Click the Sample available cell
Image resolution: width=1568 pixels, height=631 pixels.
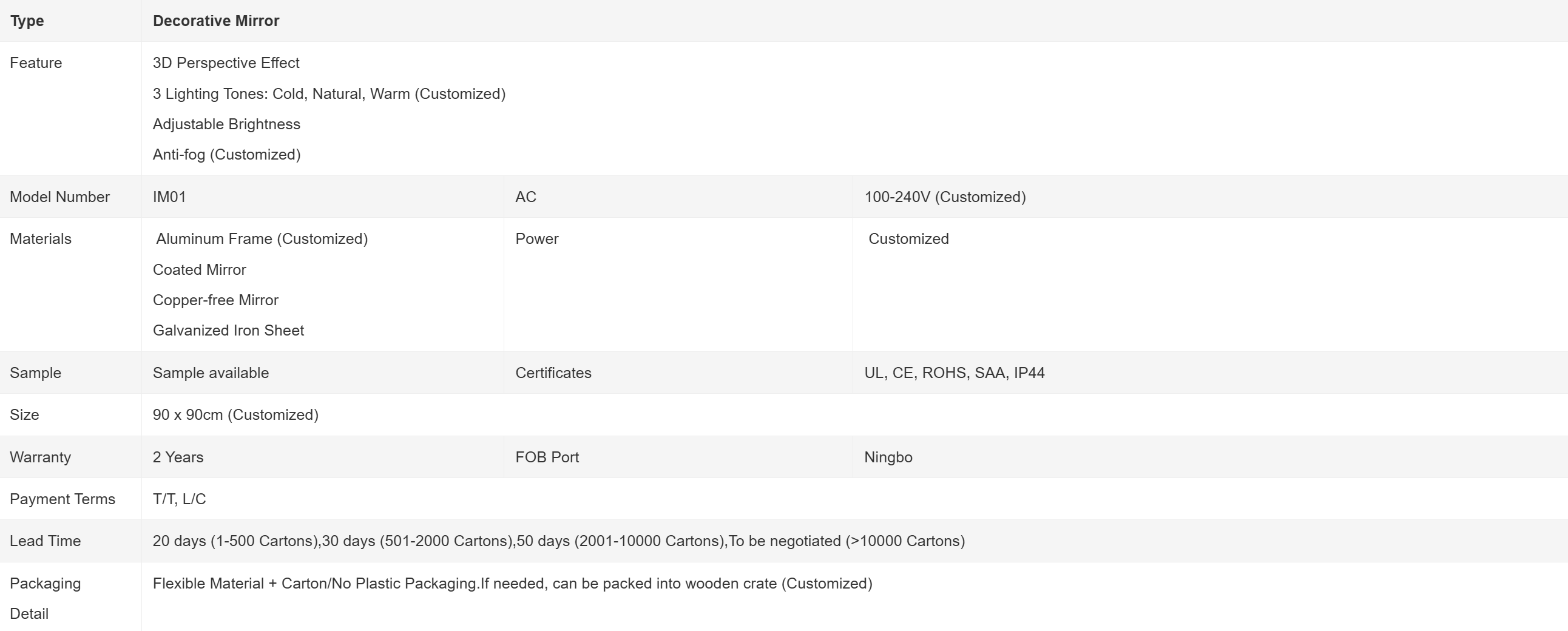pyautogui.click(x=211, y=373)
